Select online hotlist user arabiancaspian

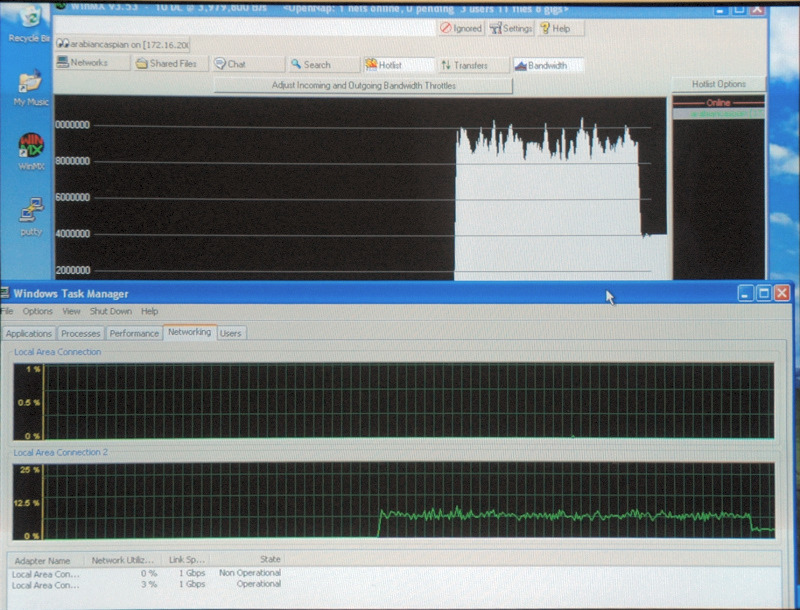coord(719,114)
